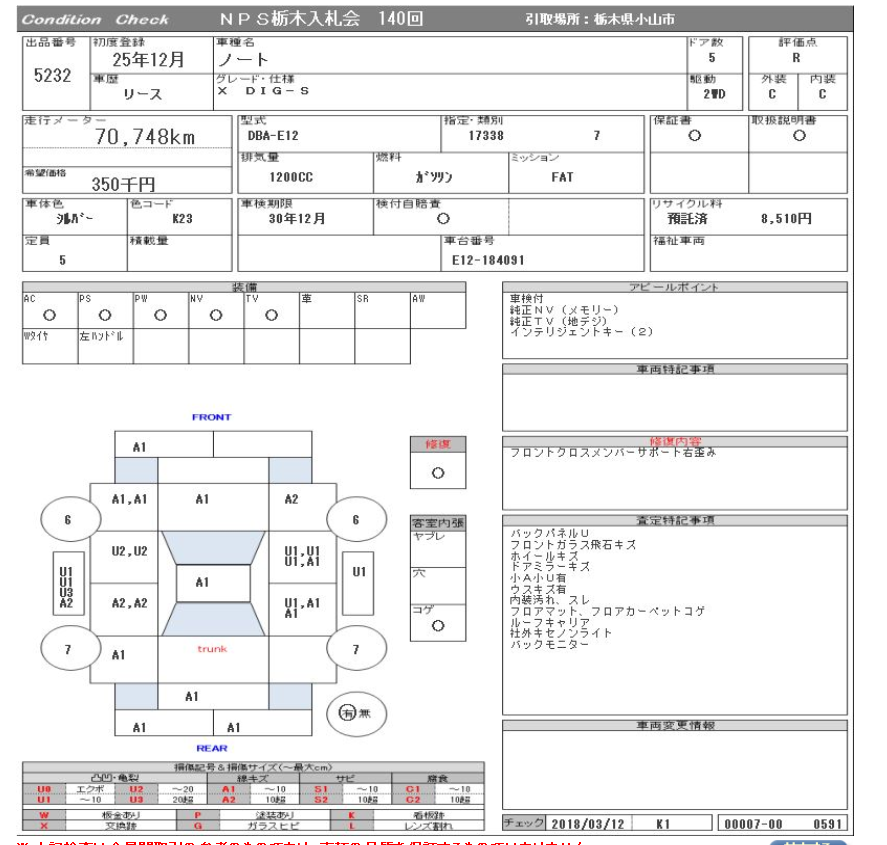Click the red U0 damage code legend cell

coord(43,789)
